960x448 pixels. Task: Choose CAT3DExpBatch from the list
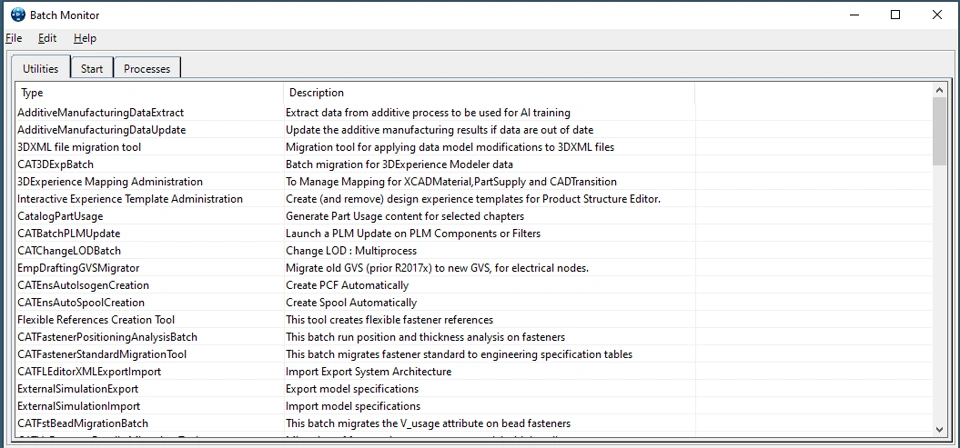[x=56, y=164]
